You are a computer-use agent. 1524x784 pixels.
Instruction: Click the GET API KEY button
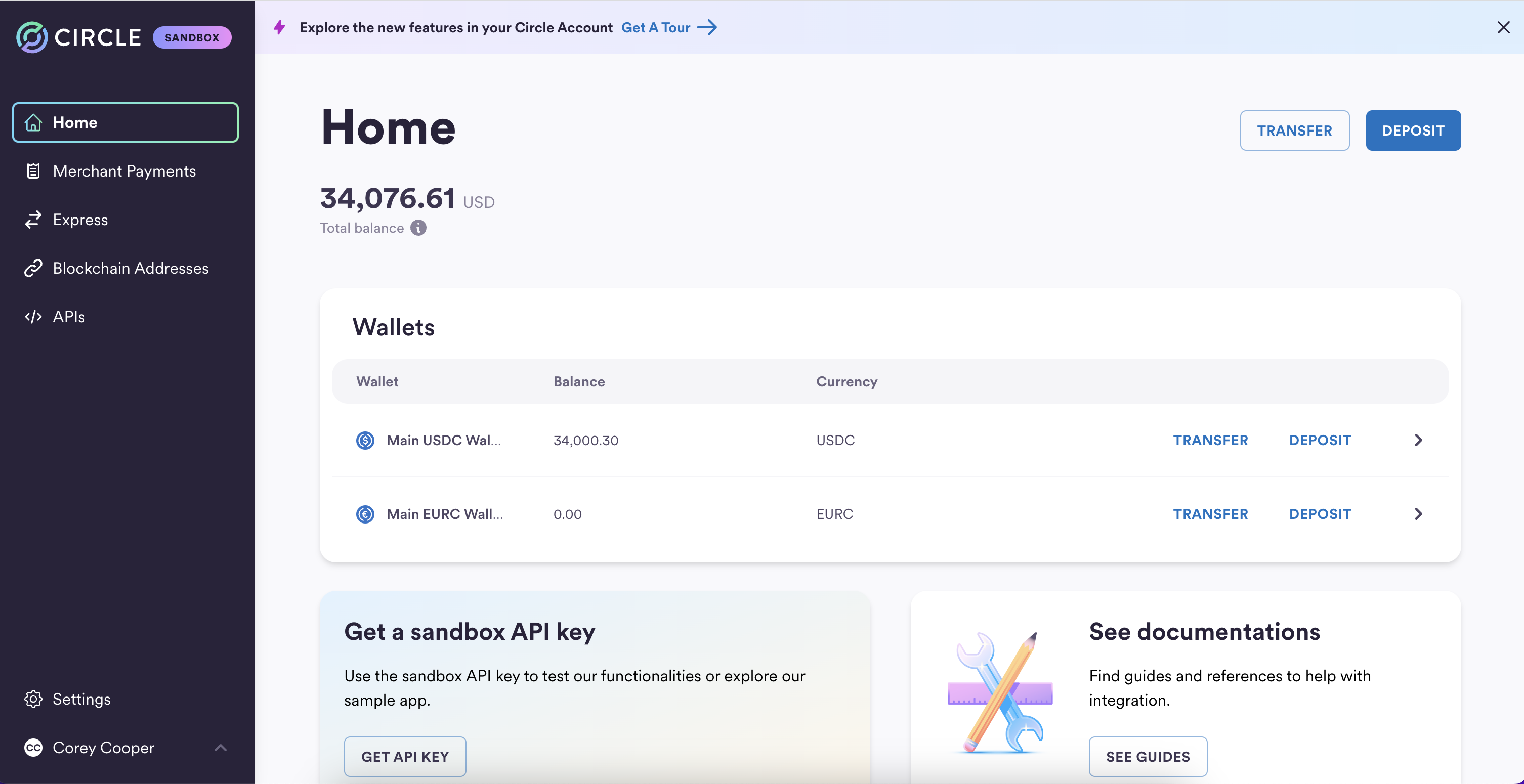point(405,756)
